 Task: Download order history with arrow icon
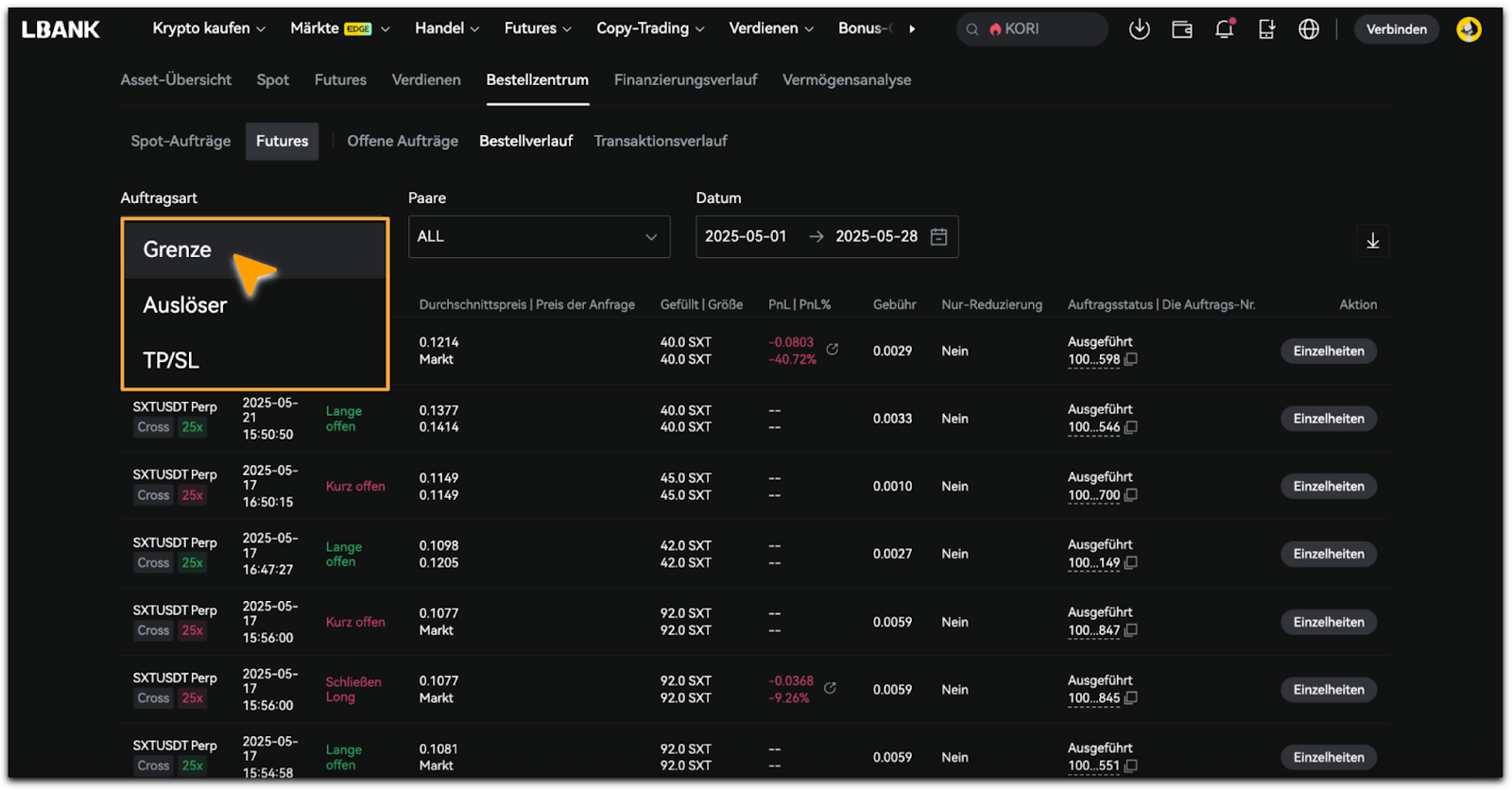point(1372,241)
